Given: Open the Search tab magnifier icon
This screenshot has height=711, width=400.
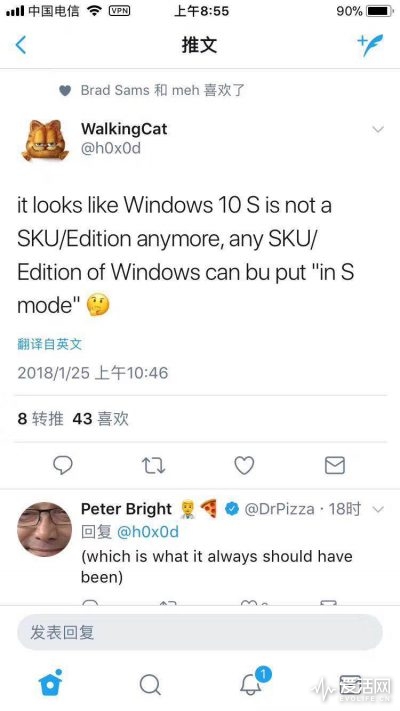Looking at the screenshot, I should click(x=150, y=684).
